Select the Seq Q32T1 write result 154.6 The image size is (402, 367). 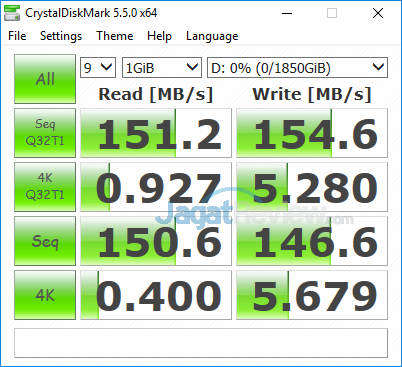pyautogui.click(x=312, y=133)
